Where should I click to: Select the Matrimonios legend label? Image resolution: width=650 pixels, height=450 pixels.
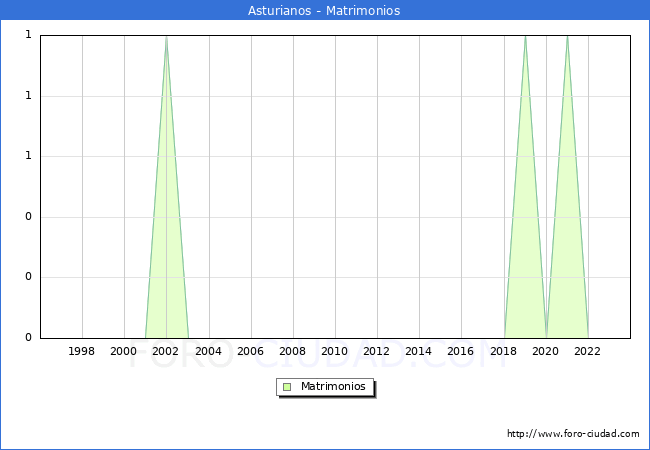point(334,386)
